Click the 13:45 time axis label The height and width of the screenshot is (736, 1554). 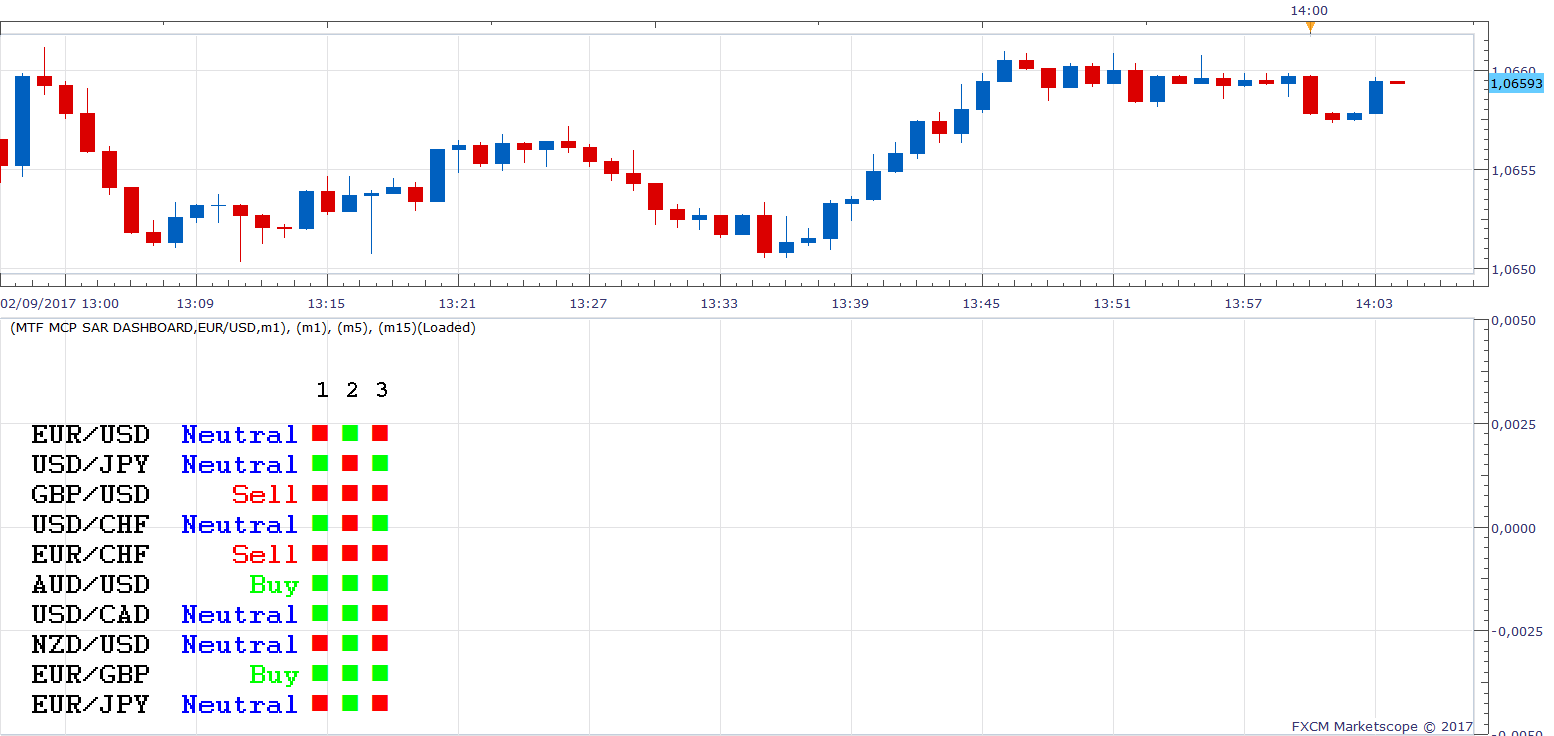click(x=981, y=303)
